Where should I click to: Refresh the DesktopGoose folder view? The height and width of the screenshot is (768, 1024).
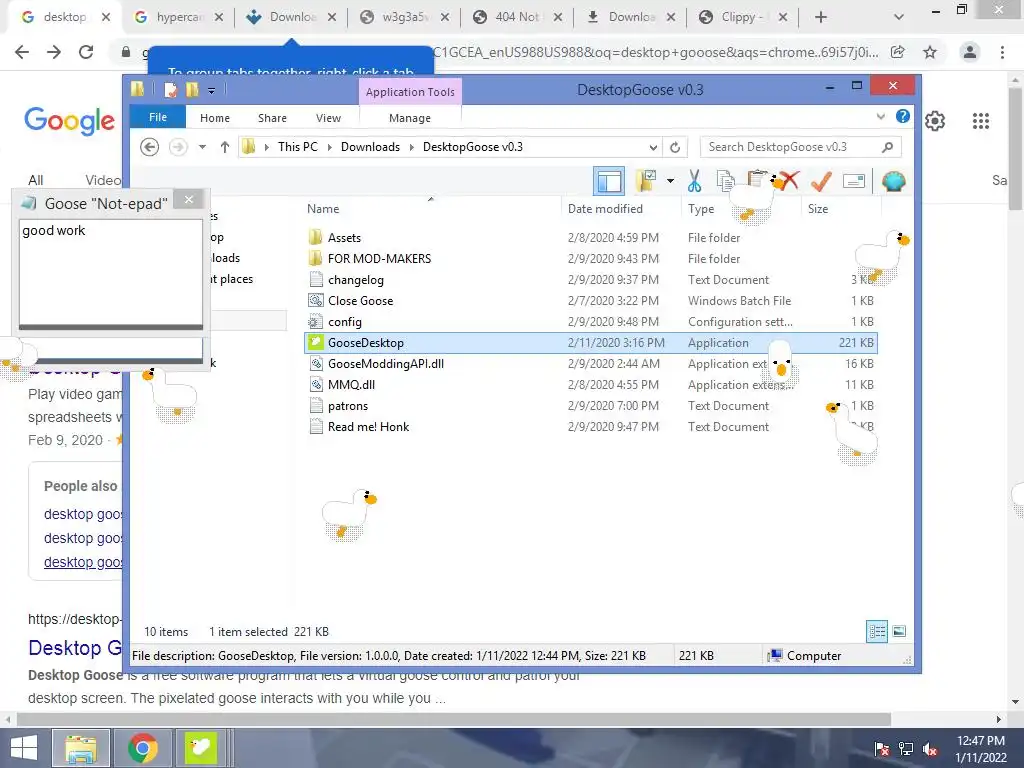click(675, 147)
